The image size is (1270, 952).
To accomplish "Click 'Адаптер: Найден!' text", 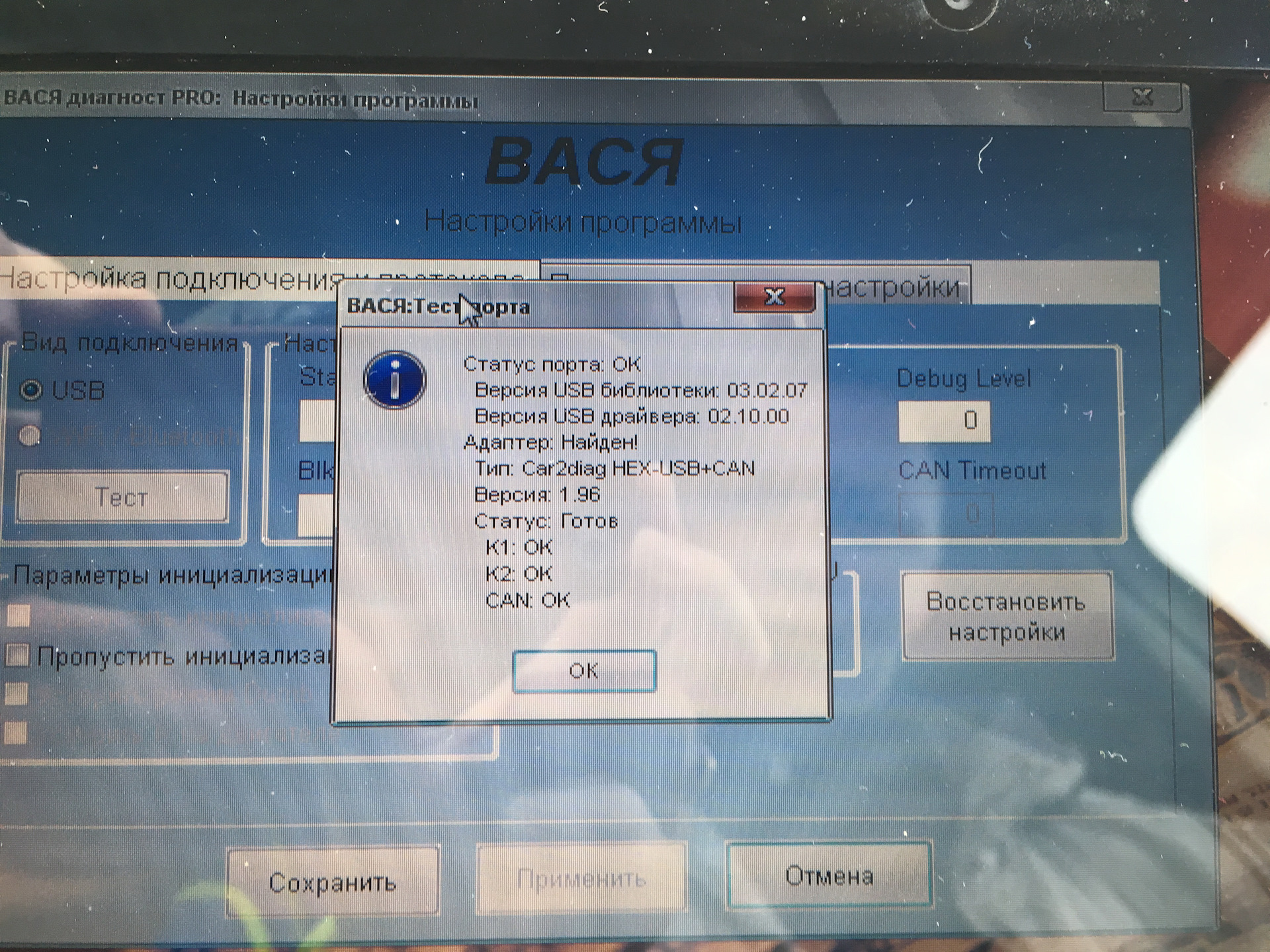I will (x=551, y=442).
